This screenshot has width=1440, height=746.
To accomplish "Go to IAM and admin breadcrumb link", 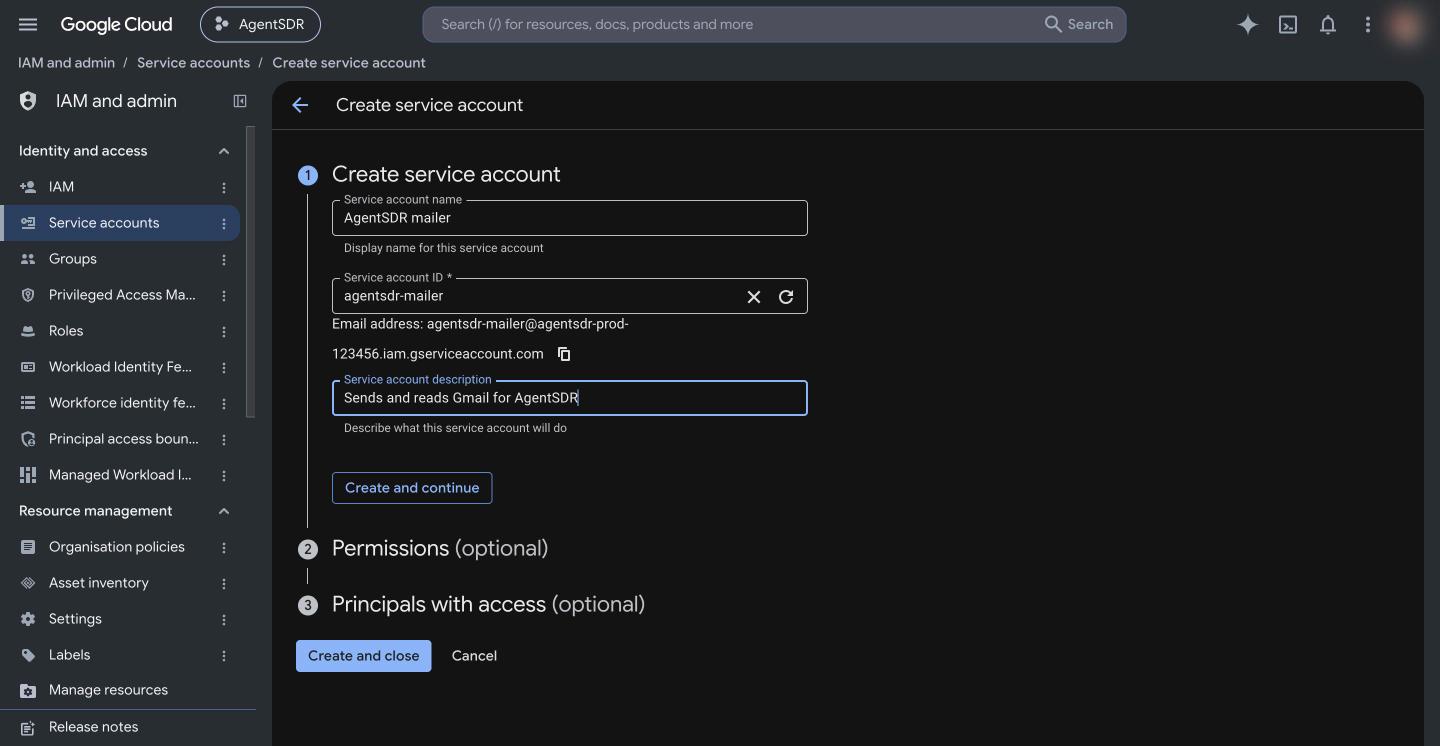I will pos(66,62).
